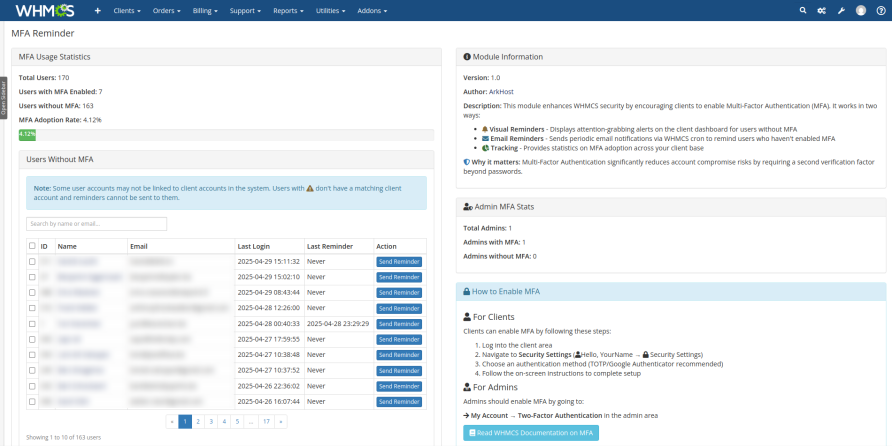Click Showing 1 to 10 of 163 users
Image resolution: width=892 pixels, height=446 pixels.
64,437
